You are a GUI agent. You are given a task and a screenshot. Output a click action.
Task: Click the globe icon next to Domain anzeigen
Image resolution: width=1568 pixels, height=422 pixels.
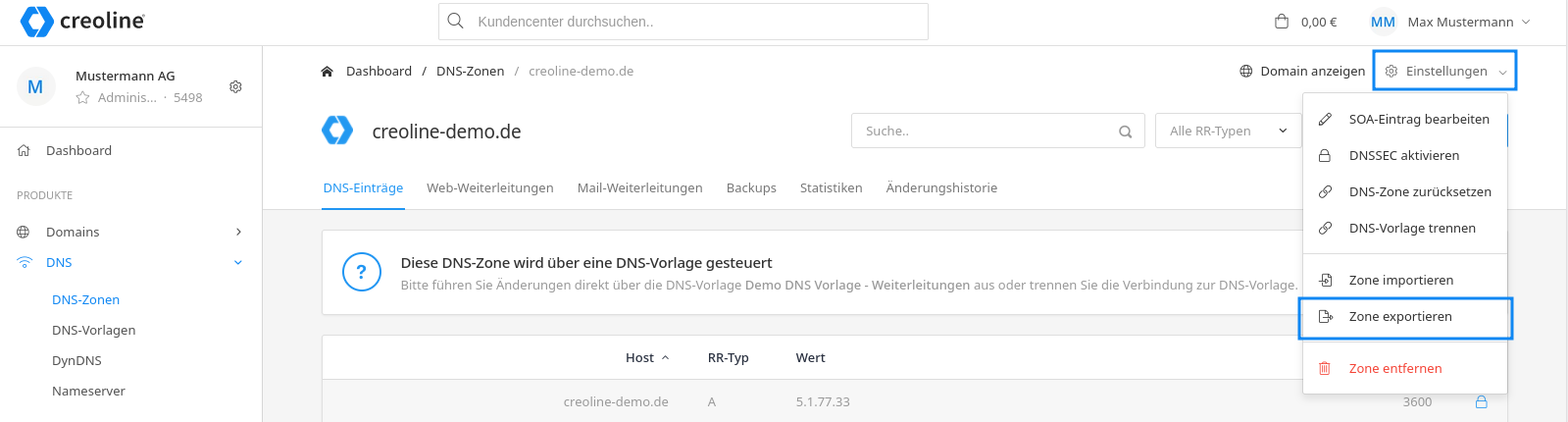1246,71
